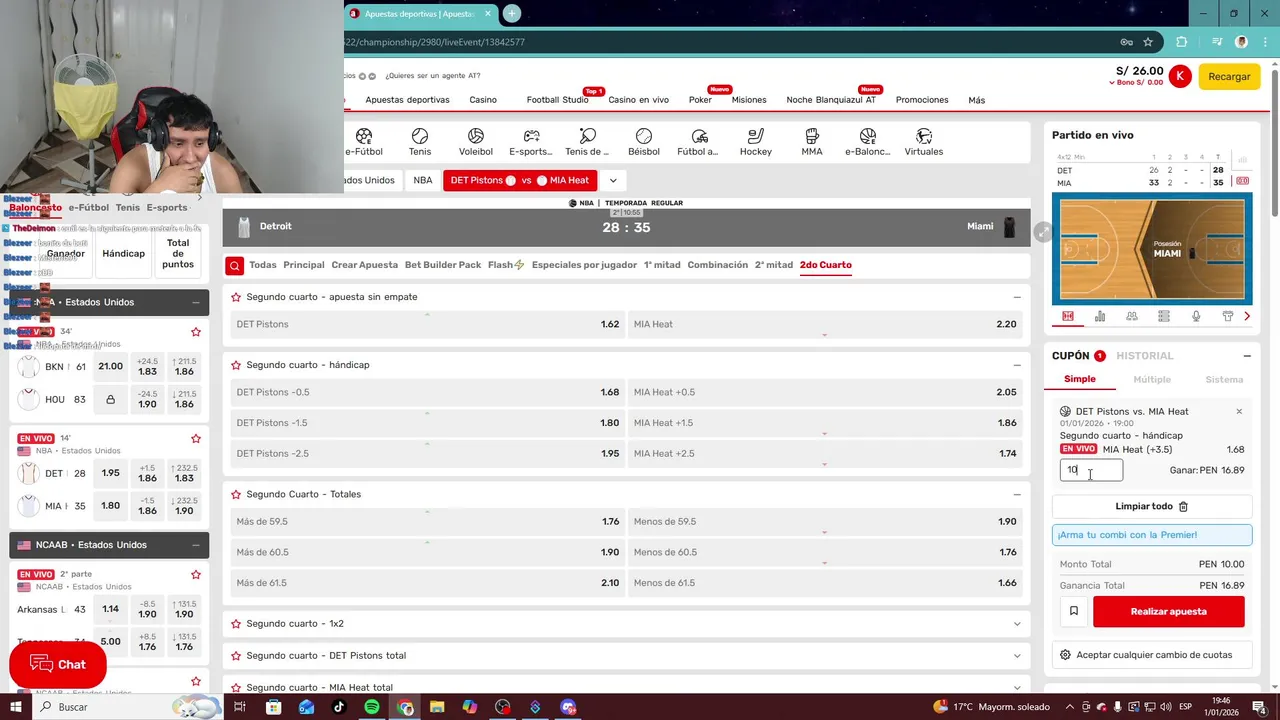This screenshot has width=1280, height=720.
Task: Open the jersey lineups tracker icon
Action: [x=1228, y=316]
